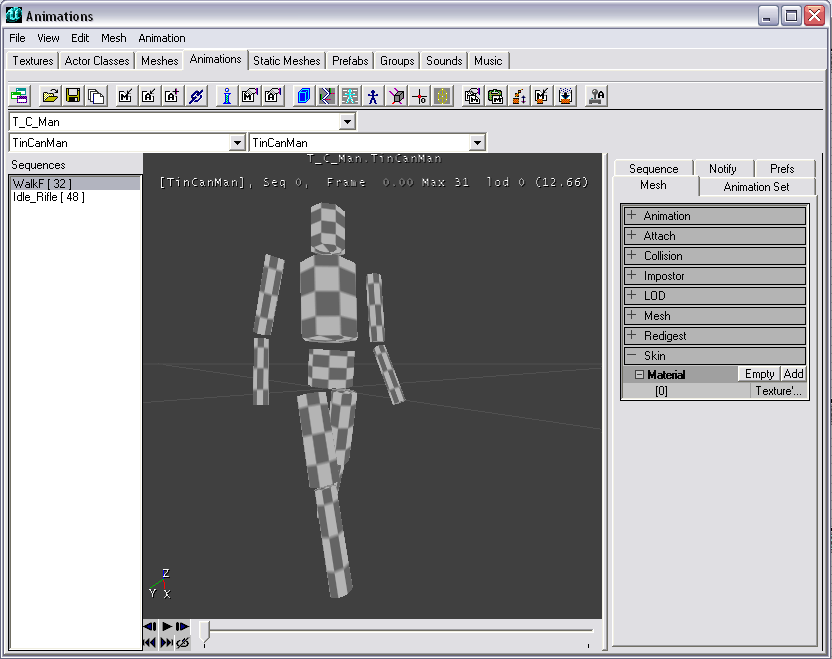Viewport: 832px width, 659px height.
Task: Collapse the Material tree node box
Action: (x=639, y=375)
